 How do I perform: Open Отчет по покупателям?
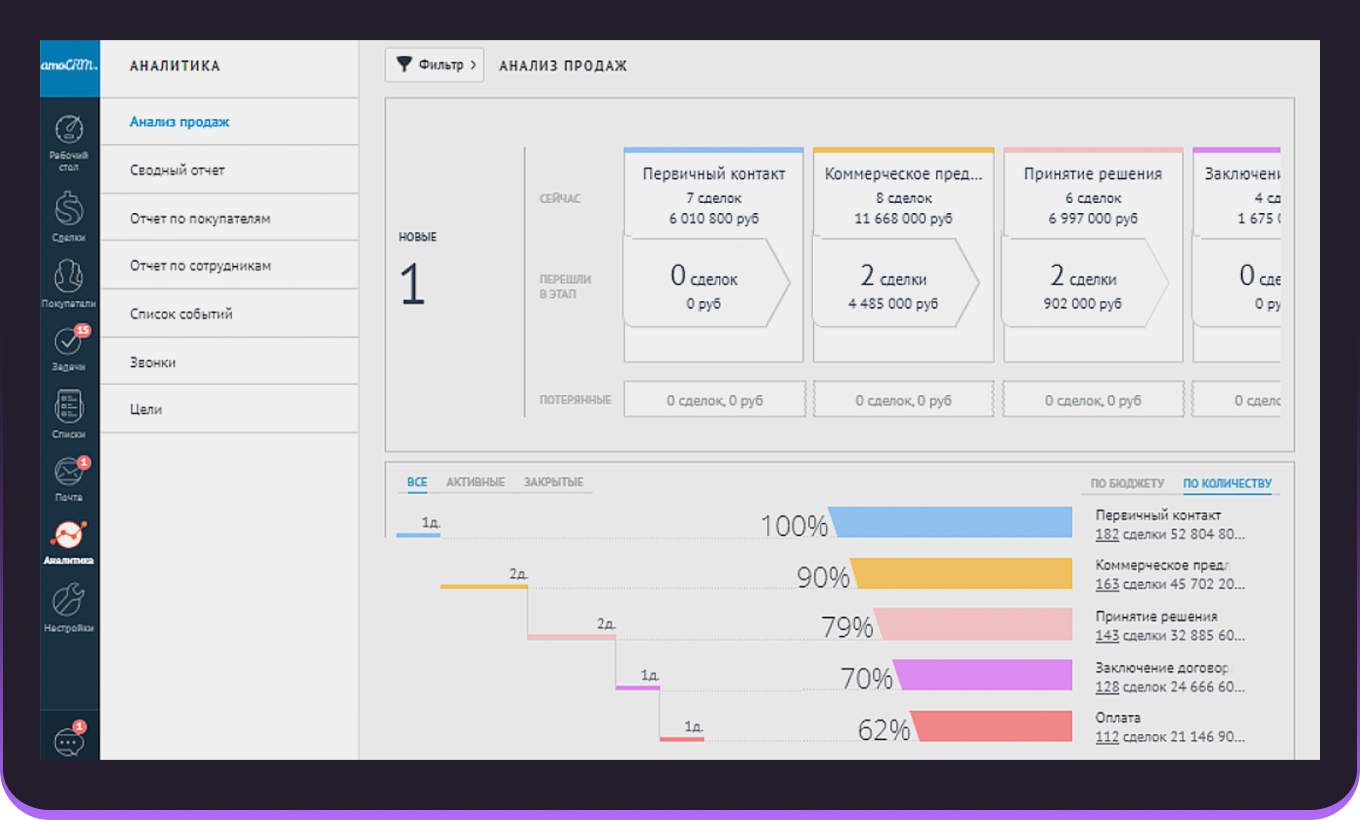pyautogui.click(x=200, y=218)
